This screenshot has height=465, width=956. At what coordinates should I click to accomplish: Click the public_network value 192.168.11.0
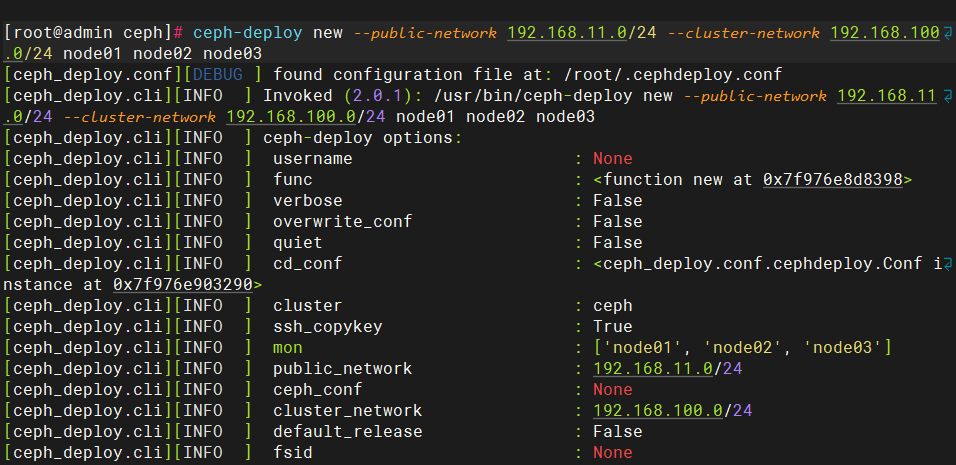tap(652, 368)
